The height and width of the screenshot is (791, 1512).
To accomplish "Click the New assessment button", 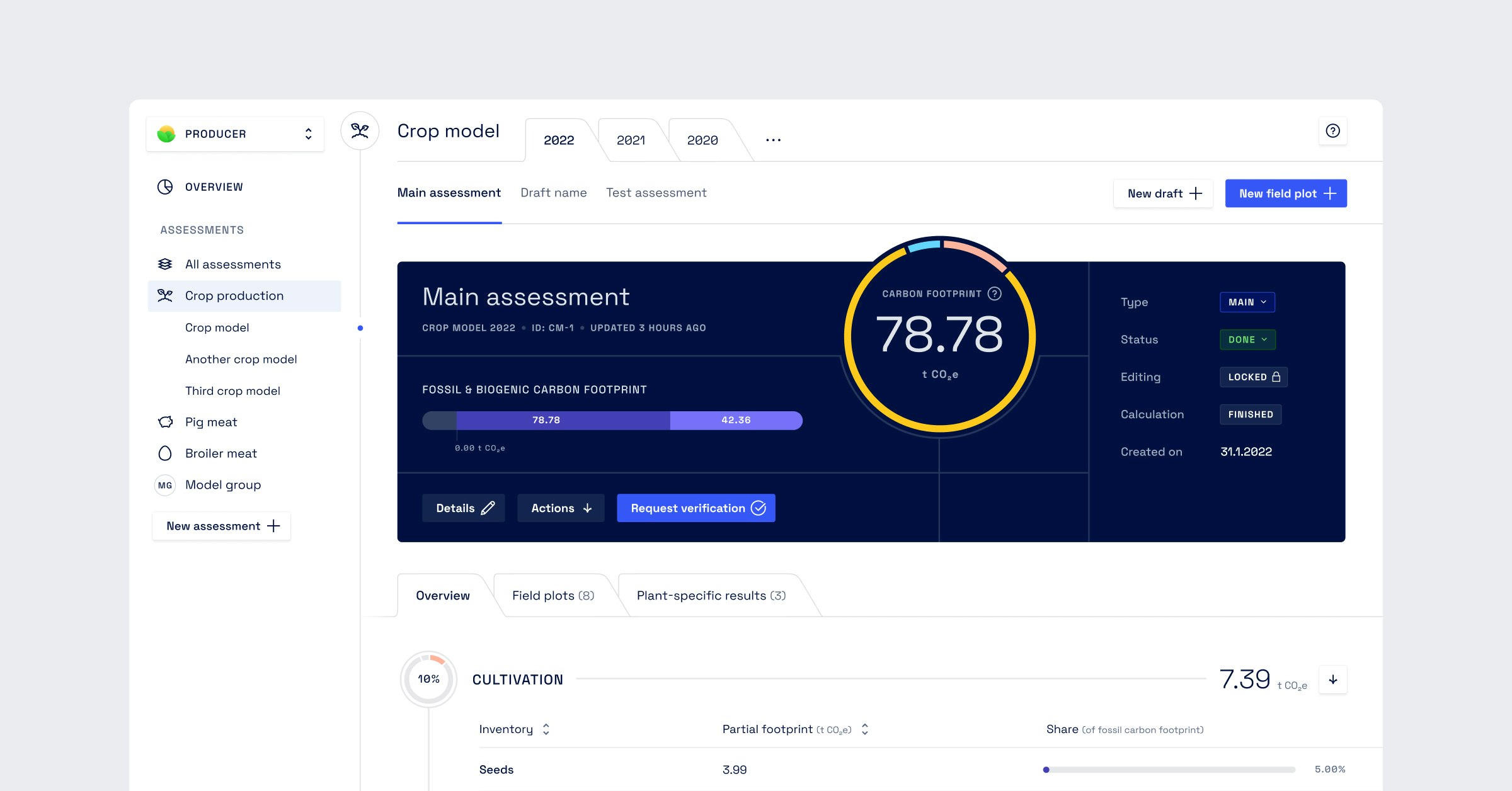I will pyautogui.click(x=222, y=526).
